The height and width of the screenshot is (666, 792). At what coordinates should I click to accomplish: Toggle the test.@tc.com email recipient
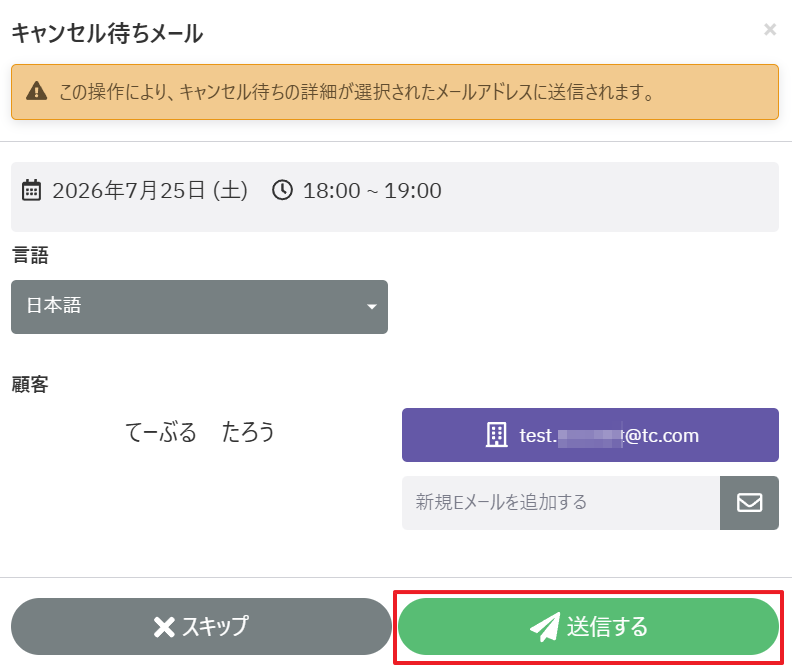point(590,435)
